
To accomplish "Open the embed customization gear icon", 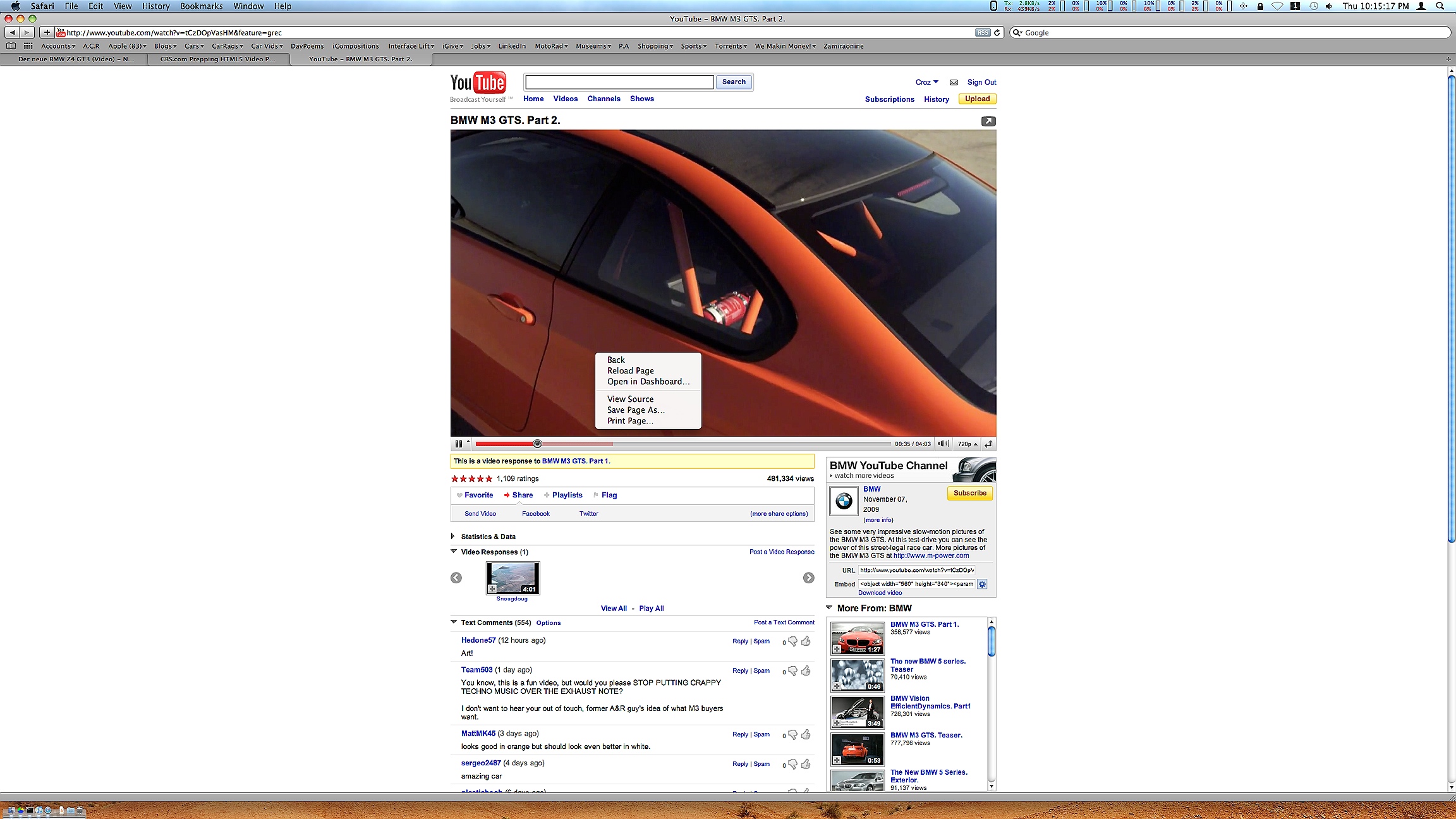I will point(982,584).
